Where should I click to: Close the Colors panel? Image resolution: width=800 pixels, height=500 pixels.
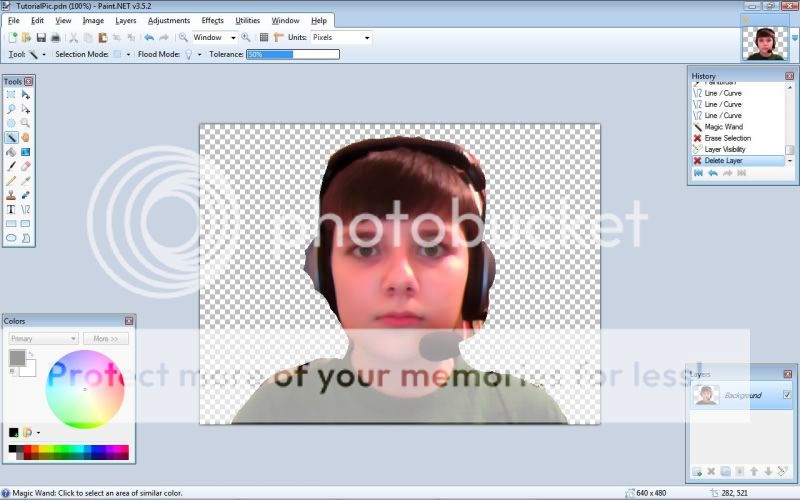[x=129, y=321]
